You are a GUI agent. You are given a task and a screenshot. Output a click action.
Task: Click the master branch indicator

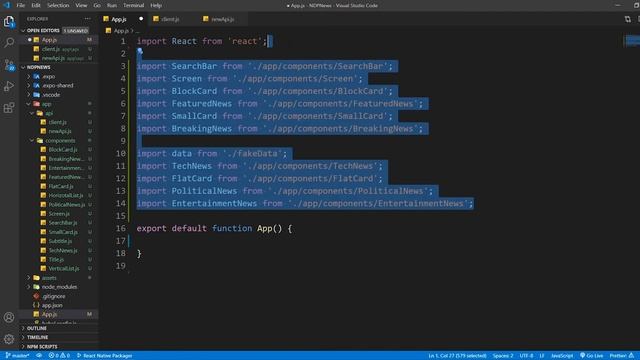tap(18, 356)
